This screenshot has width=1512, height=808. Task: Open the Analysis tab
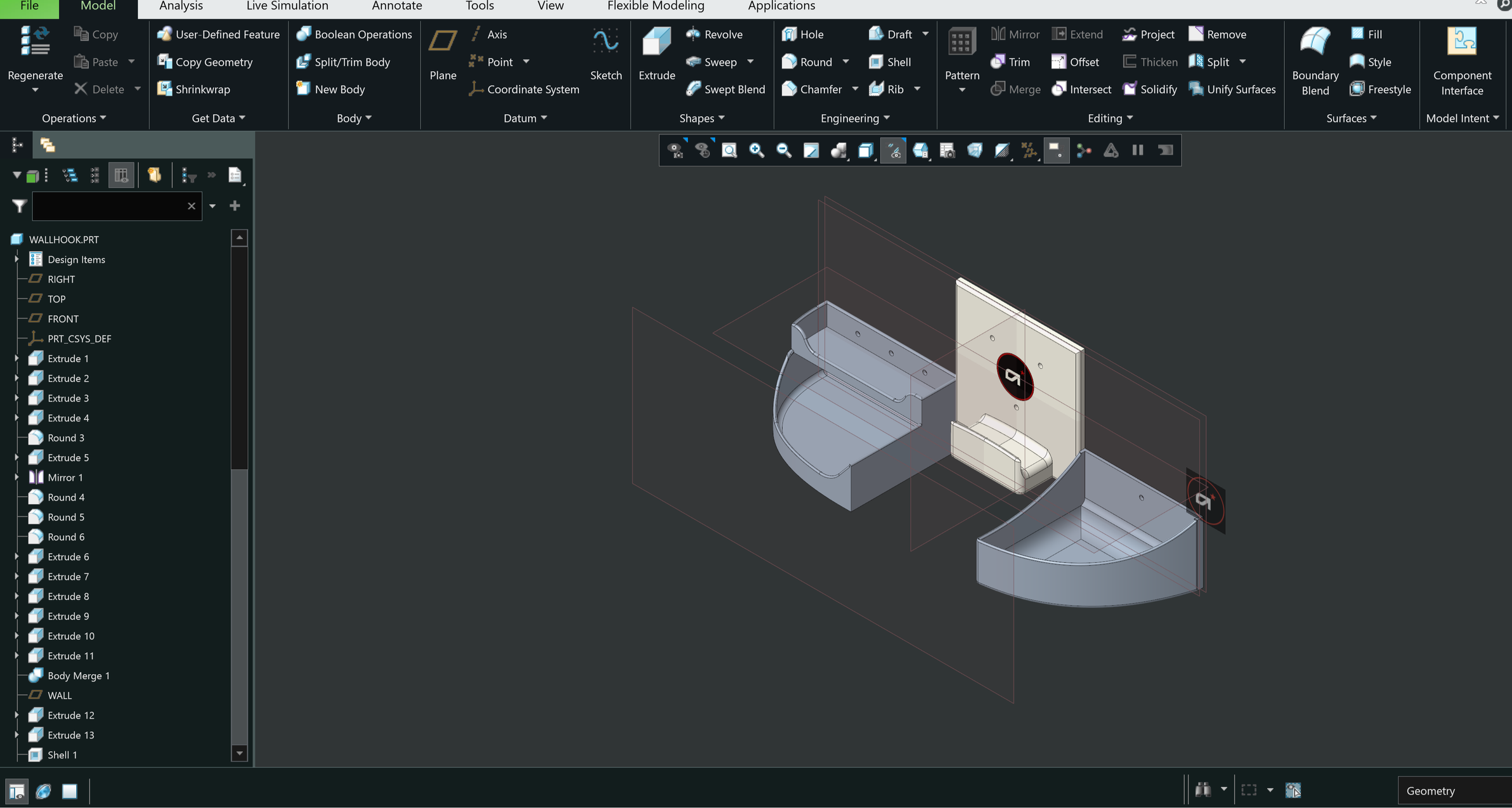tap(181, 6)
